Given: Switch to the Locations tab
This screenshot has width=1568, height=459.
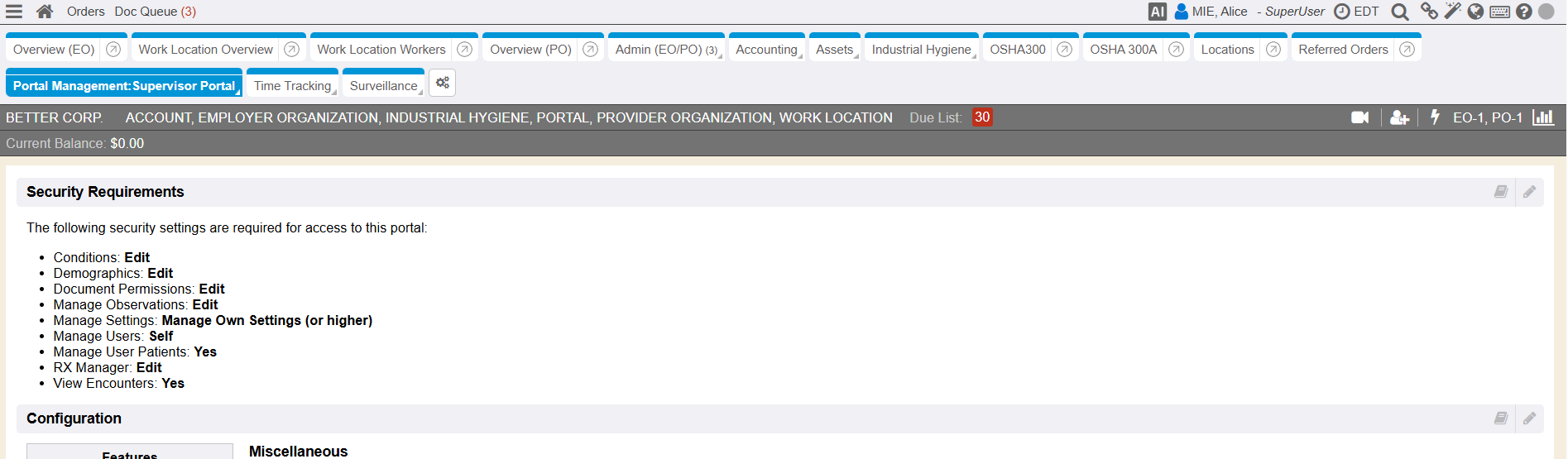Looking at the screenshot, I should pyautogui.click(x=1227, y=50).
